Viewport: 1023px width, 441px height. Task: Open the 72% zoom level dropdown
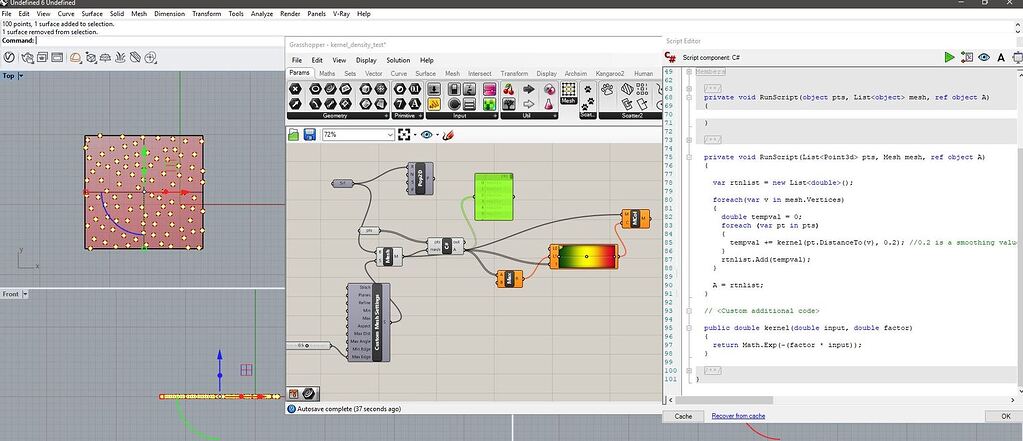click(x=390, y=134)
